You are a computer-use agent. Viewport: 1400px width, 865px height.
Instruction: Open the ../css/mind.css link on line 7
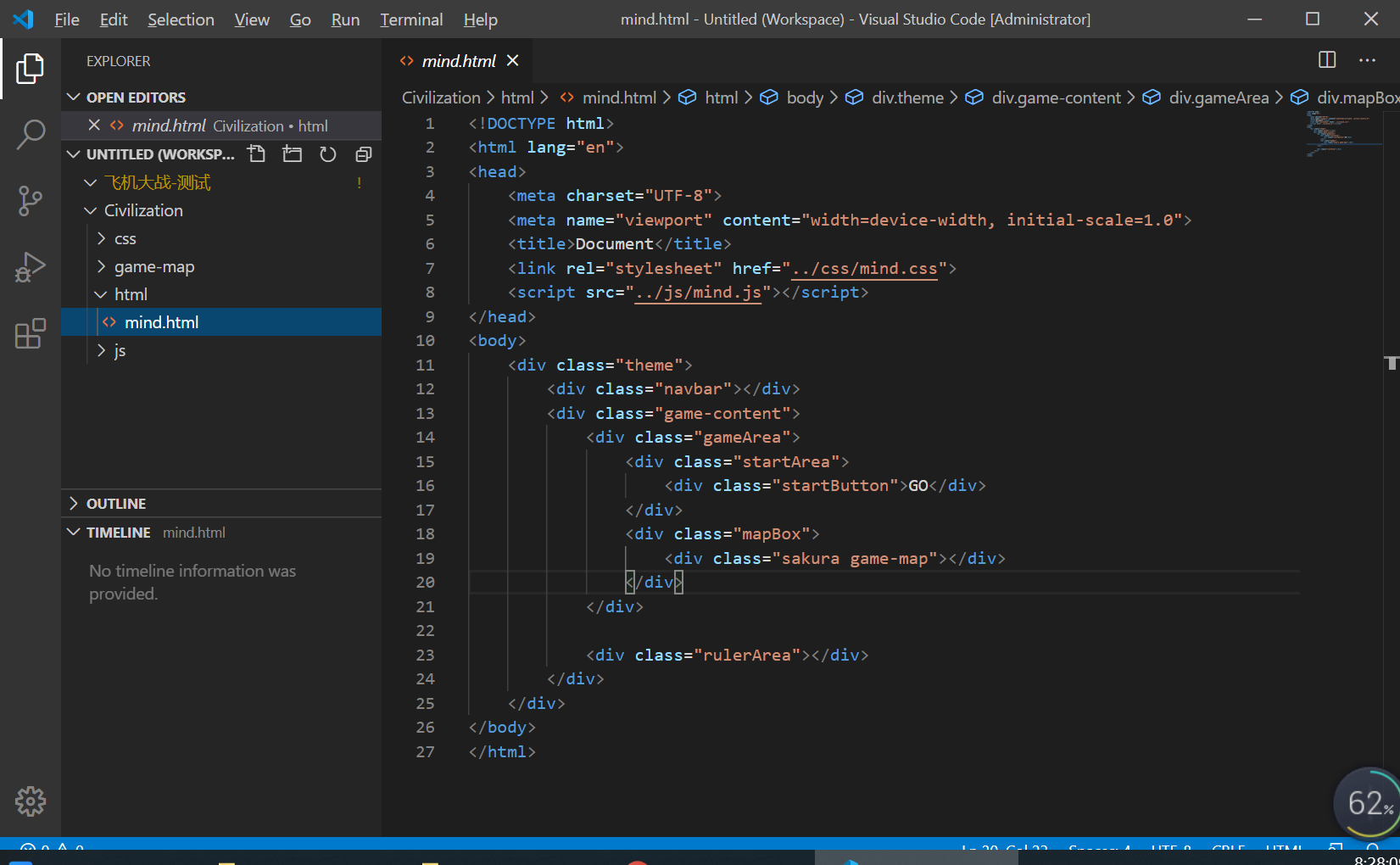tap(864, 268)
